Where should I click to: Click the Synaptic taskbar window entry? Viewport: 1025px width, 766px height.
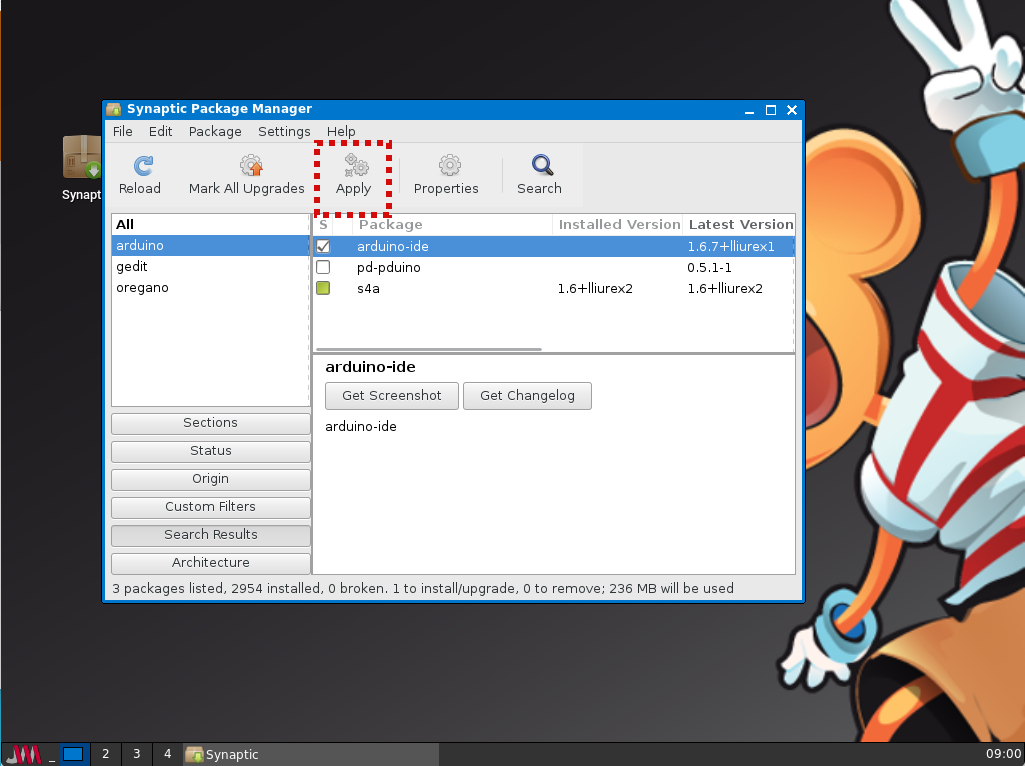pos(223,754)
